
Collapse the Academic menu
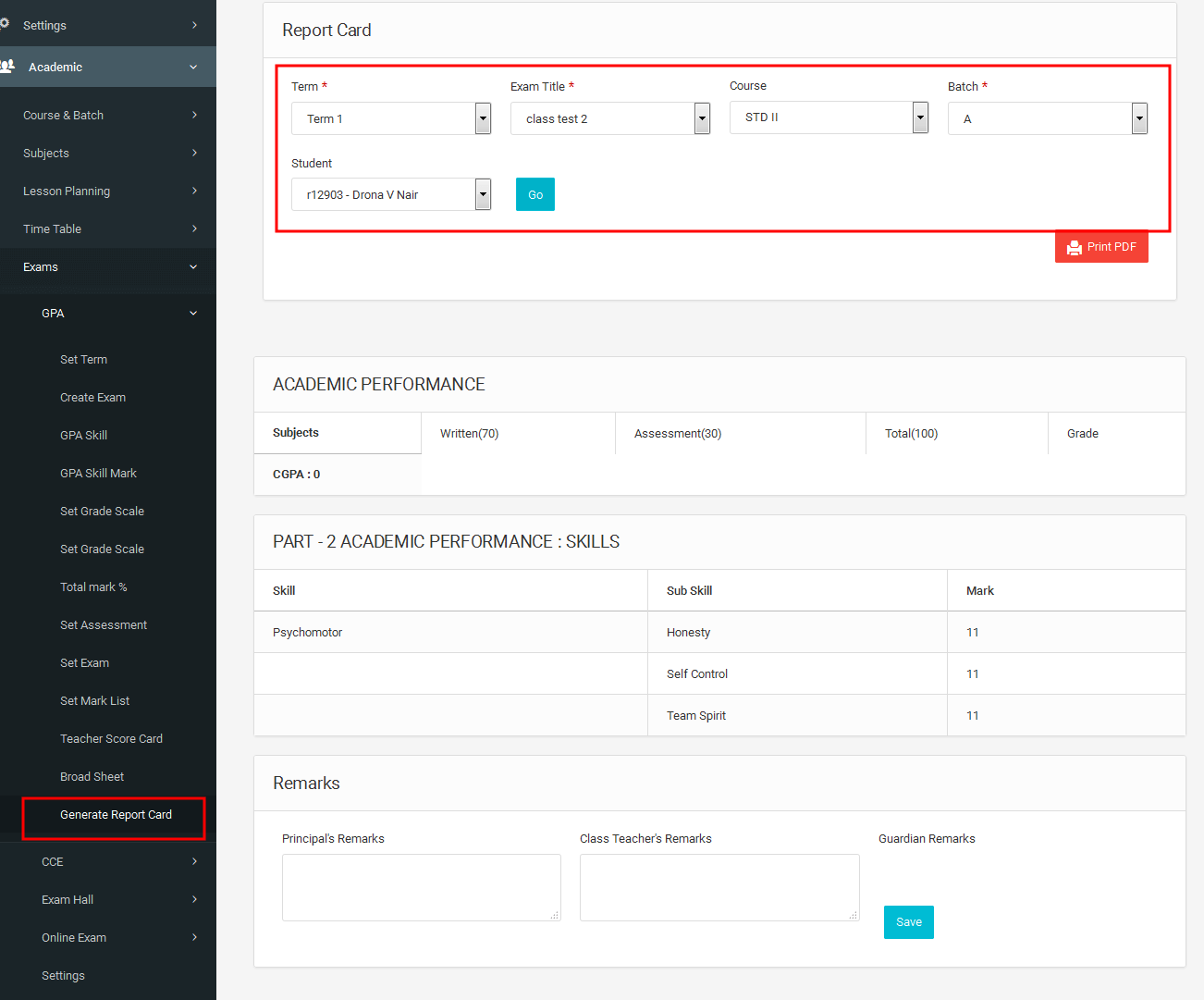pyautogui.click(x=108, y=67)
